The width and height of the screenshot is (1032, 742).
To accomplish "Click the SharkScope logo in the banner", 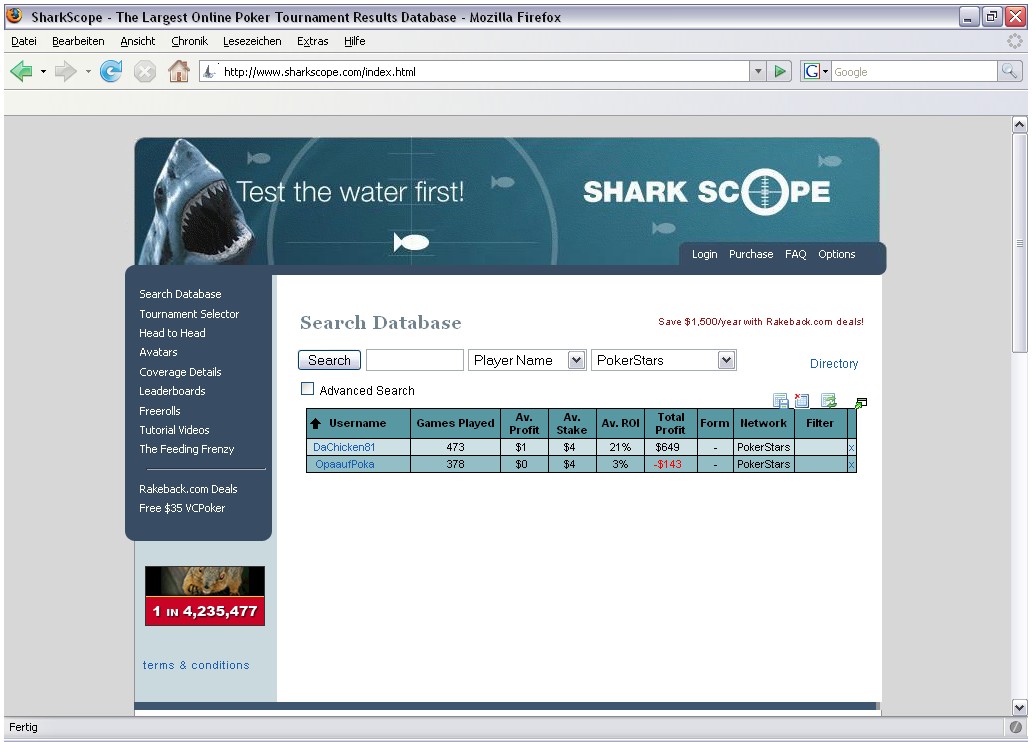I will (x=706, y=192).
